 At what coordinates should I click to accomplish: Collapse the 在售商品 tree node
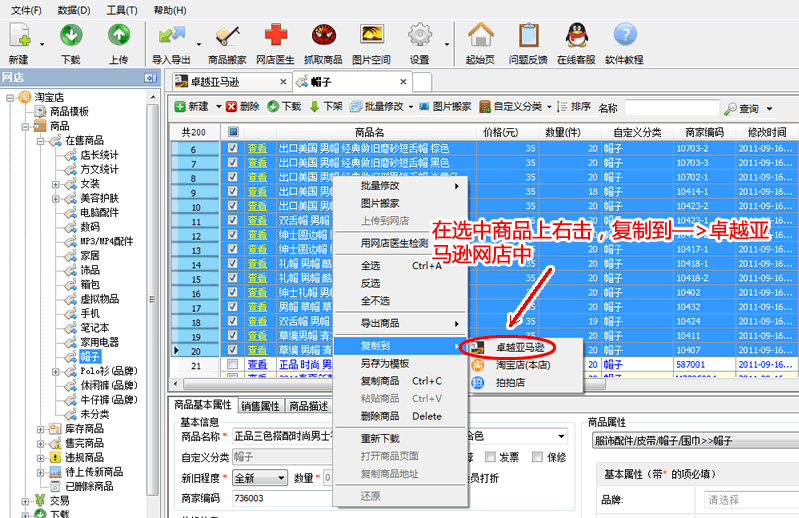(40, 141)
